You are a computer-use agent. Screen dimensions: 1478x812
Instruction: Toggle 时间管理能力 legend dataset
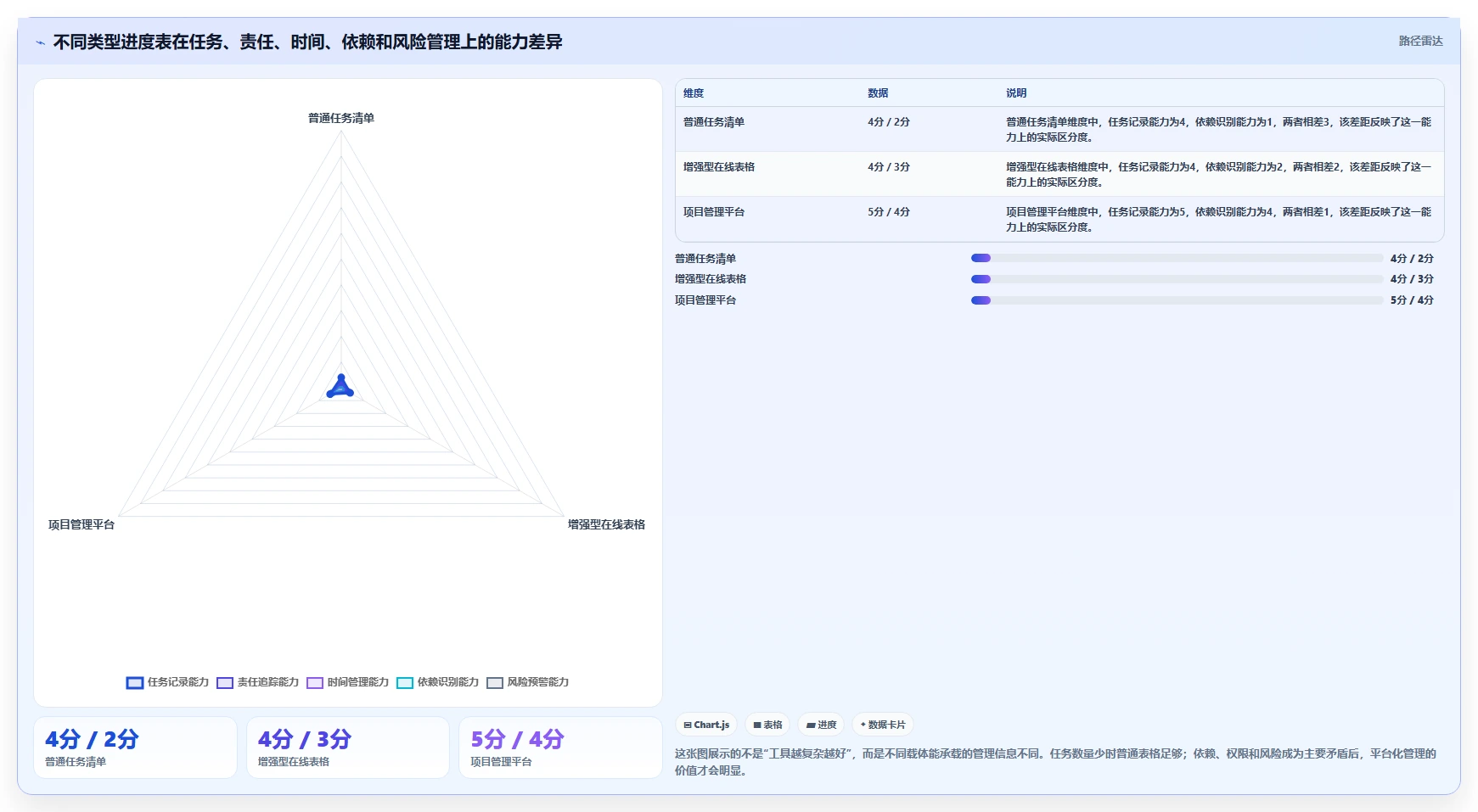(348, 682)
